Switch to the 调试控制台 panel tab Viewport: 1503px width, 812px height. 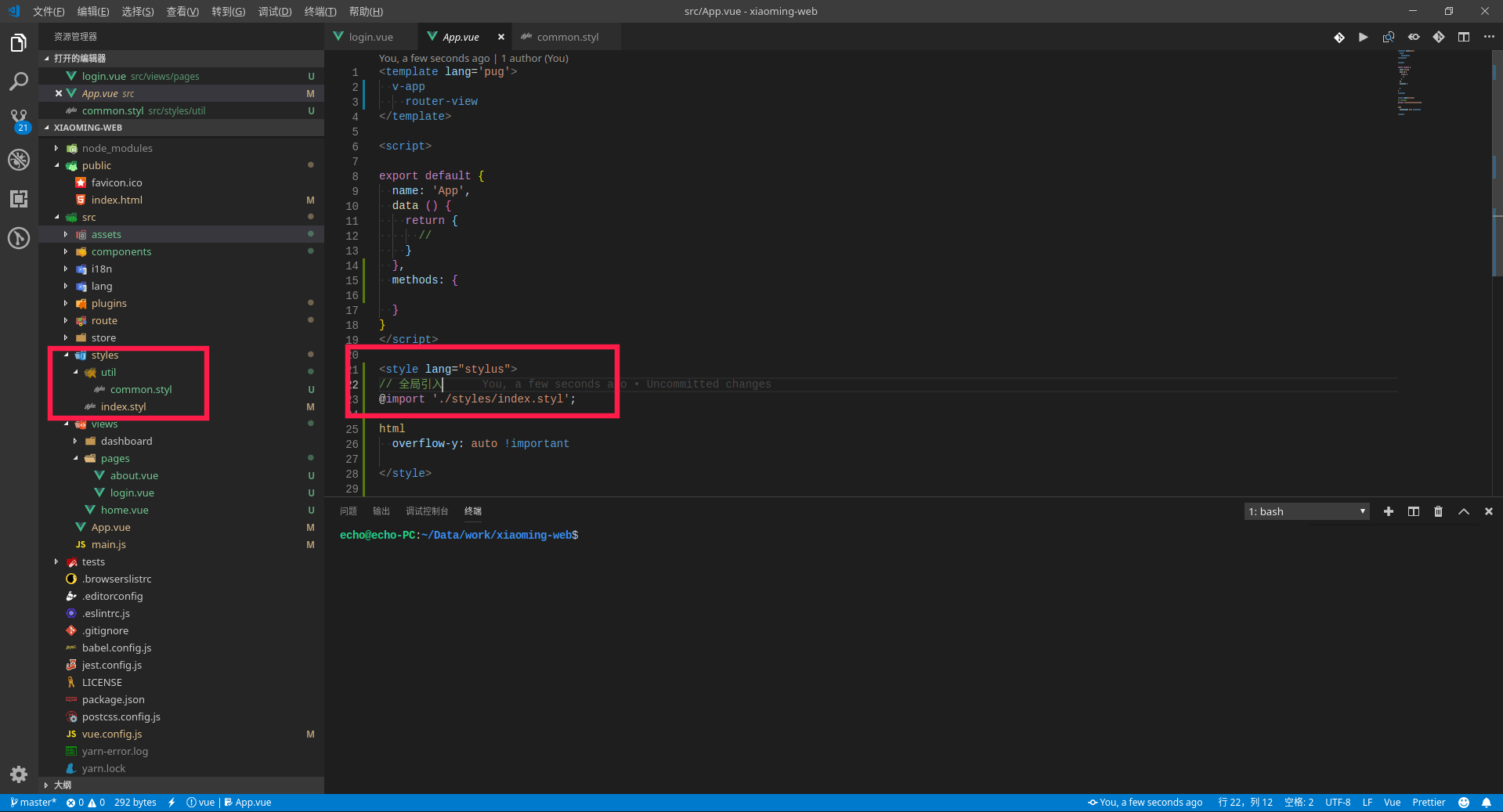point(427,511)
